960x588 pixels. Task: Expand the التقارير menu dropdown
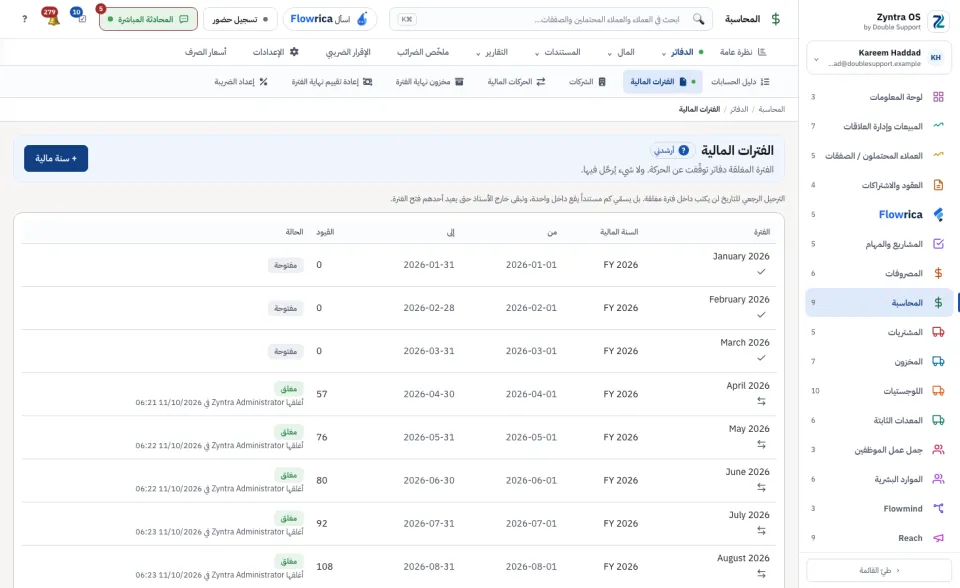(x=492, y=52)
